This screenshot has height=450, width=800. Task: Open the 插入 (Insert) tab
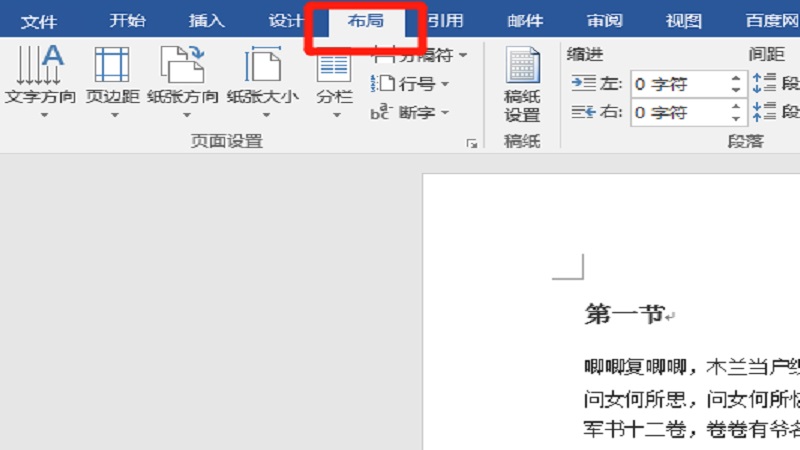click(x=207, y=20)
